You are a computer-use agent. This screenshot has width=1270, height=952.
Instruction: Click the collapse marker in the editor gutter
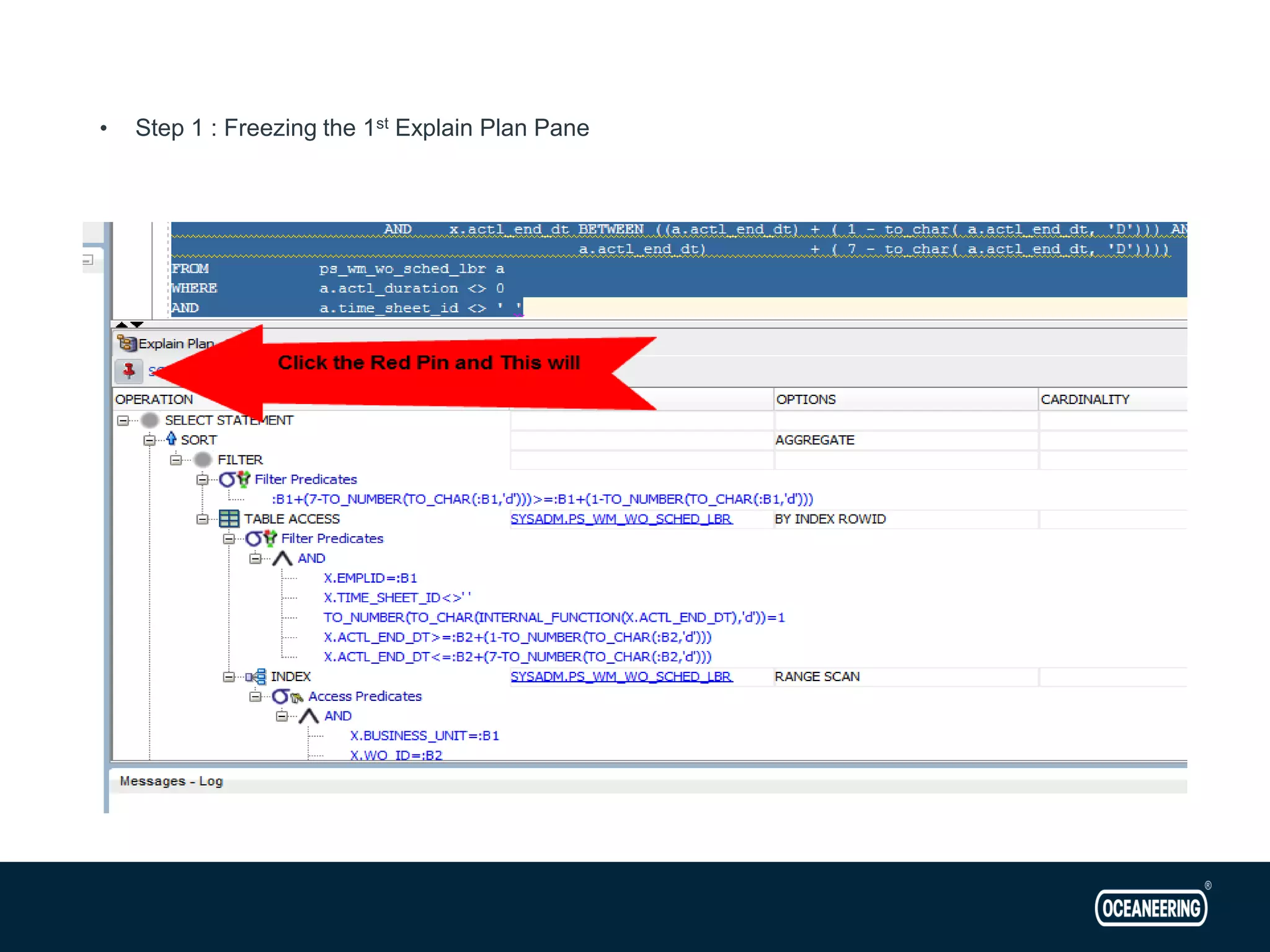[x=88, y=260]
